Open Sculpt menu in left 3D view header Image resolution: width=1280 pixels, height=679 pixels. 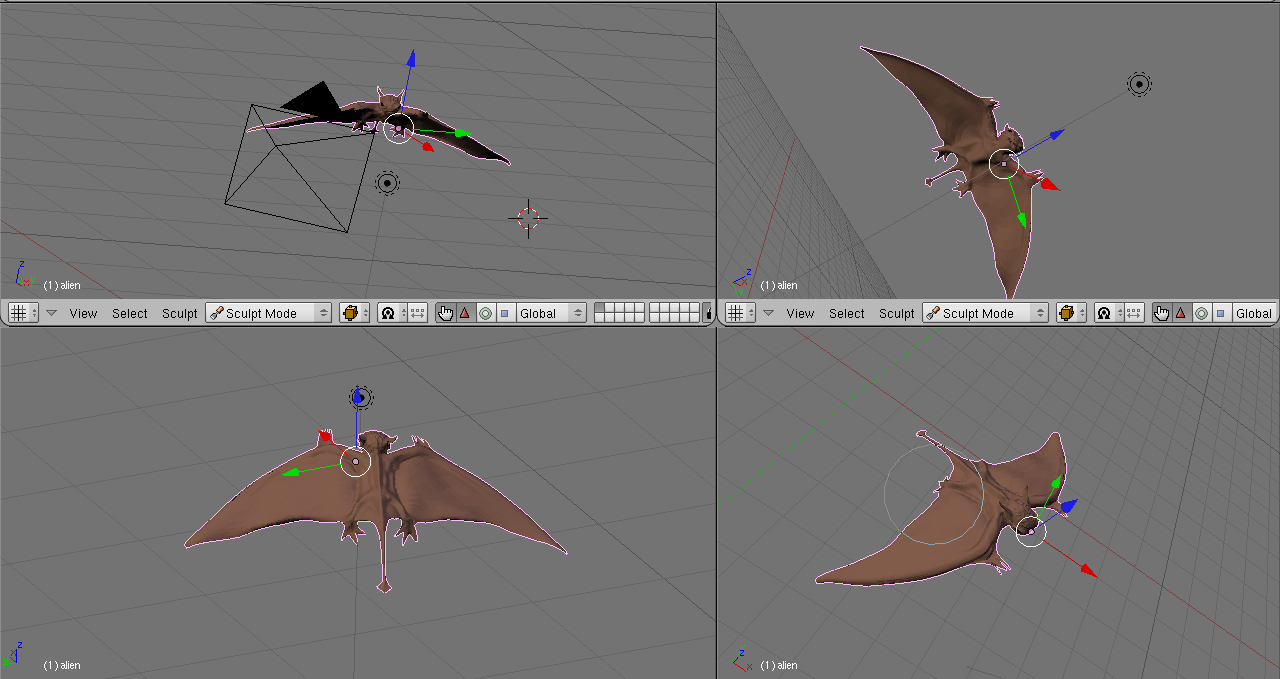pos(180,313)
